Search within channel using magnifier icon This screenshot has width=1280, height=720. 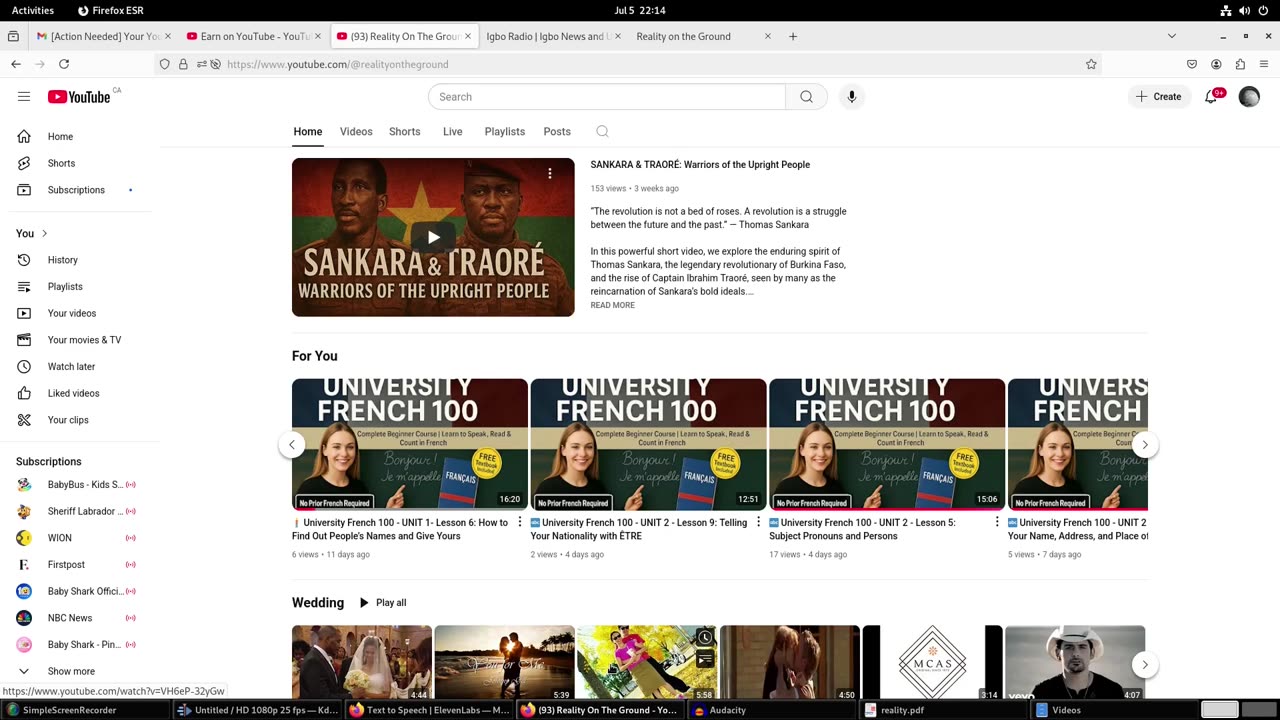pyautogui.click(x=602, y=131)
